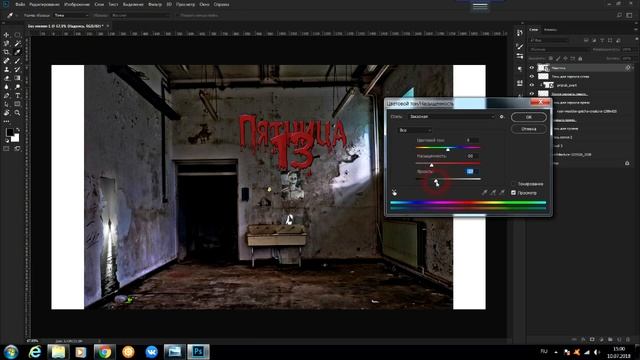This screenshot has width=640, height=360.
Task: Select the Pen tool
Action: [7, 96]
